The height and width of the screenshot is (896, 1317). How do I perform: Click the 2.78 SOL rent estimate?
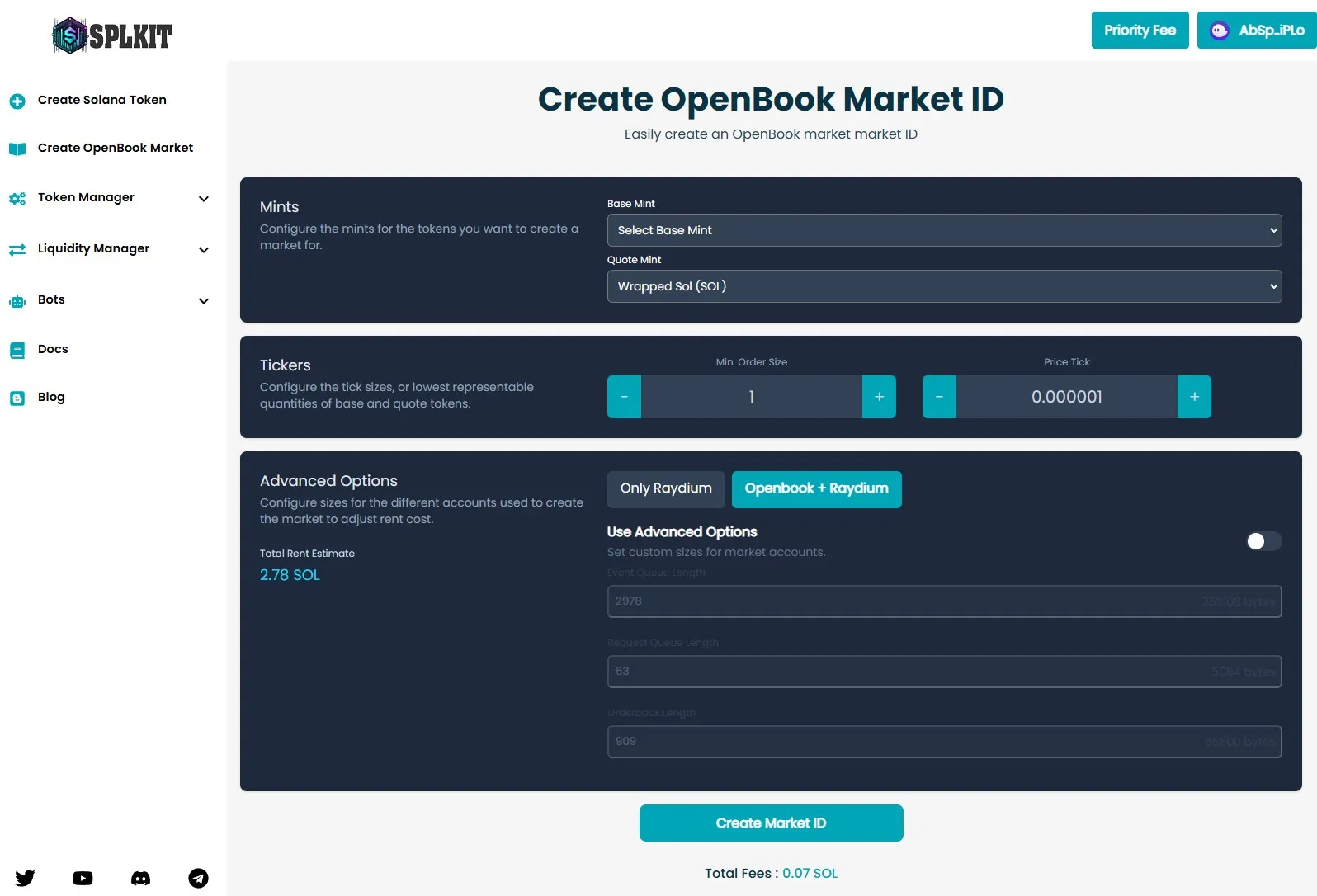tap(290, 575)
